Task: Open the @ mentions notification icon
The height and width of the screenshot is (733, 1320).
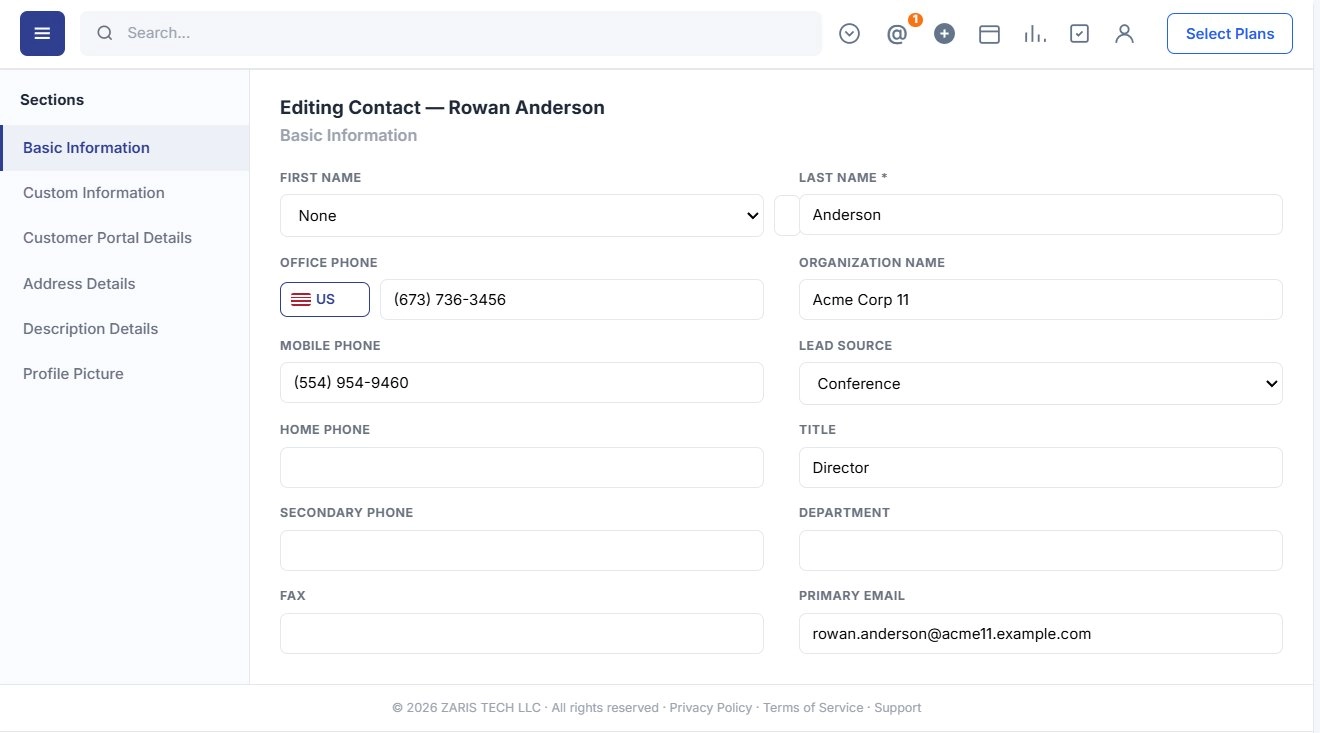Action: pyautogui.click(x=897, y=34)
